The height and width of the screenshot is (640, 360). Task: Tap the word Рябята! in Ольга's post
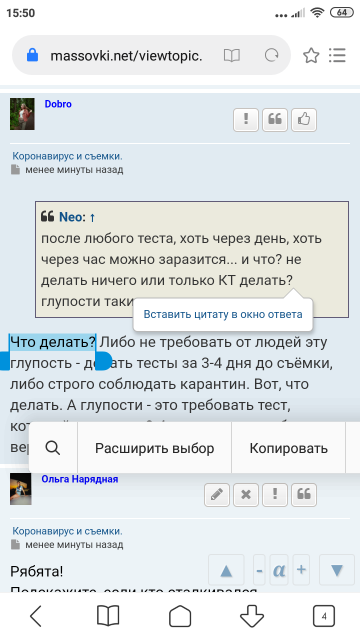(x=37, y=571)
